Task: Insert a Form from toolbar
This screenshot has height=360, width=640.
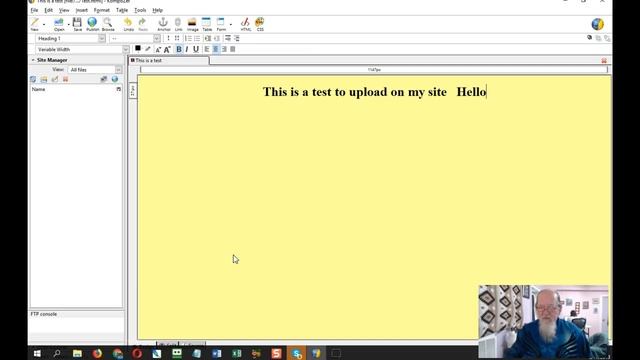Action: click(x=221, y=24)
